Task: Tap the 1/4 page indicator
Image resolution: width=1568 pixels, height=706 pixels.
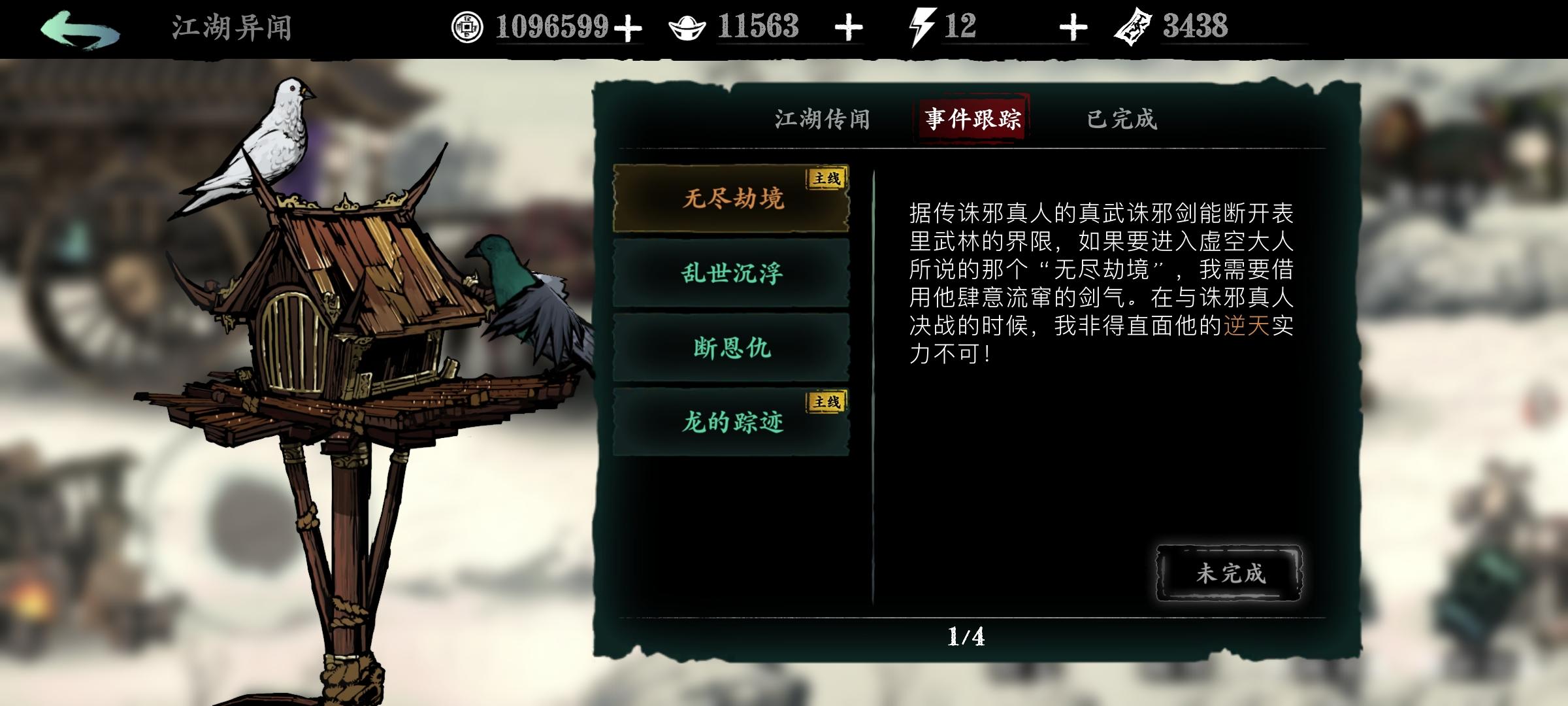Action: pos(966,636)
